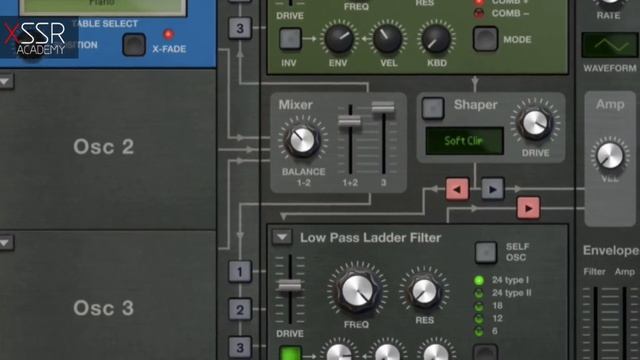Click the Ladder filter DRIVE slider handle
This screenshot has height=360, width=640.
pos(290,285)
